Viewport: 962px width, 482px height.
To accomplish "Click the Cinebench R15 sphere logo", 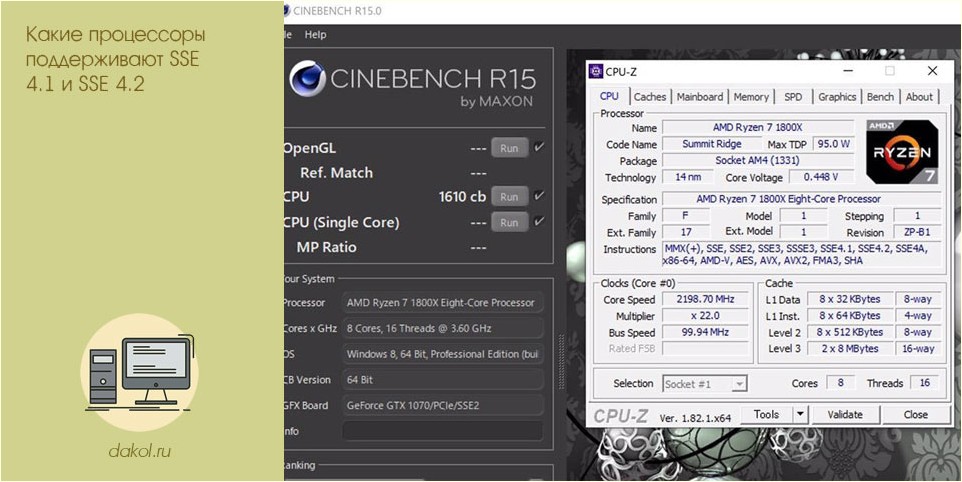I will point(307,79).
